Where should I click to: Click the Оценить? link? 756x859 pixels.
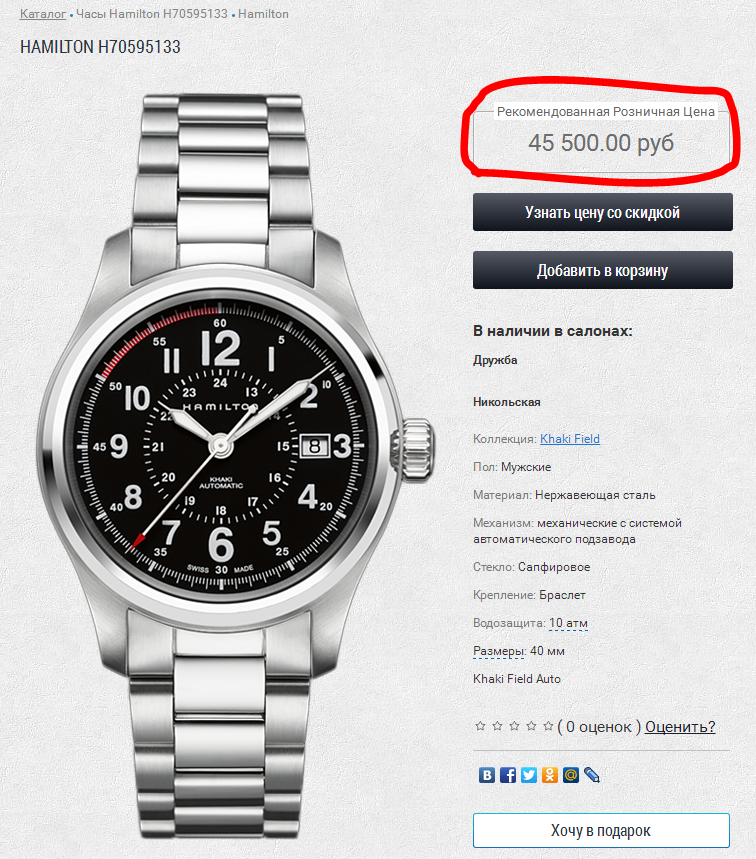[680, 726]
